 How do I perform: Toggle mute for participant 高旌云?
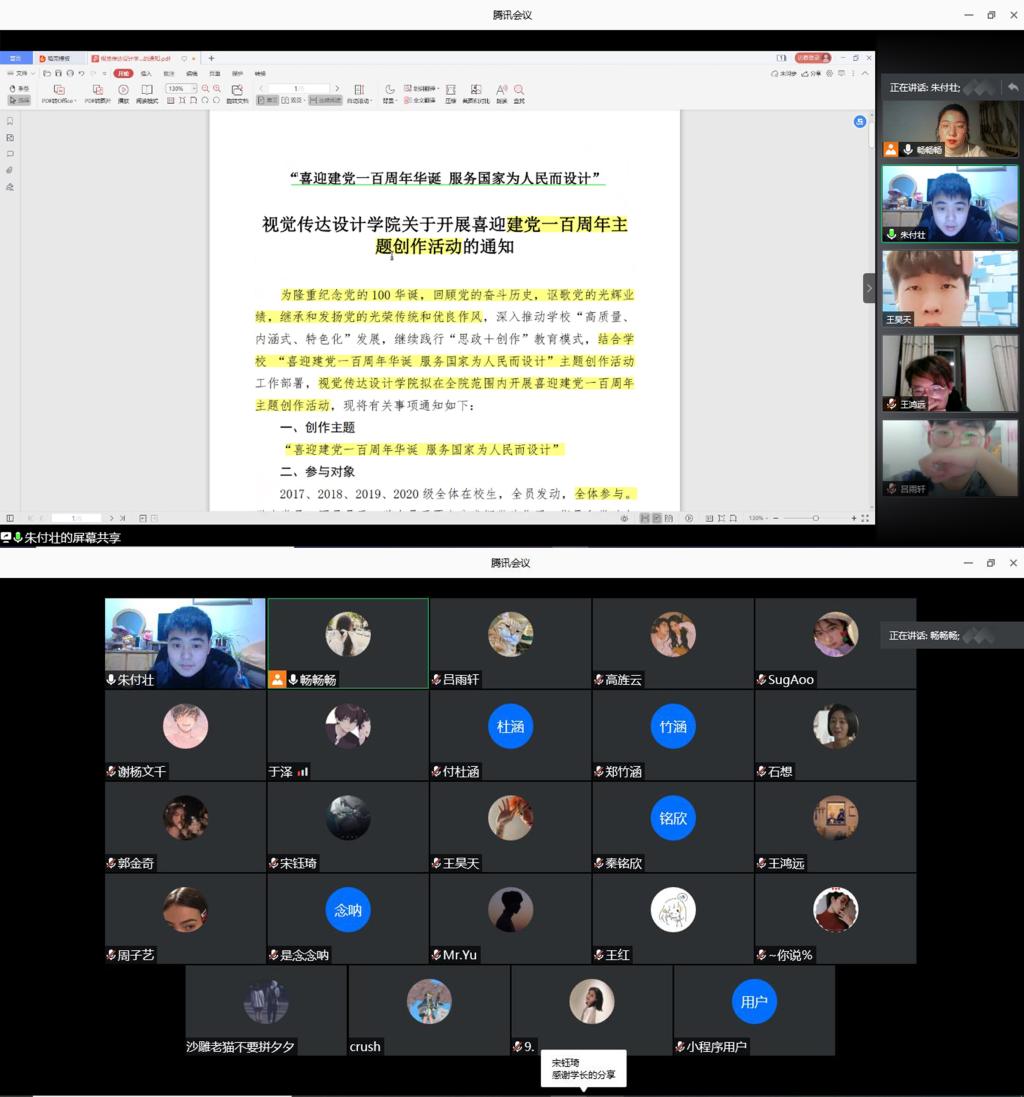click(599, 679)
